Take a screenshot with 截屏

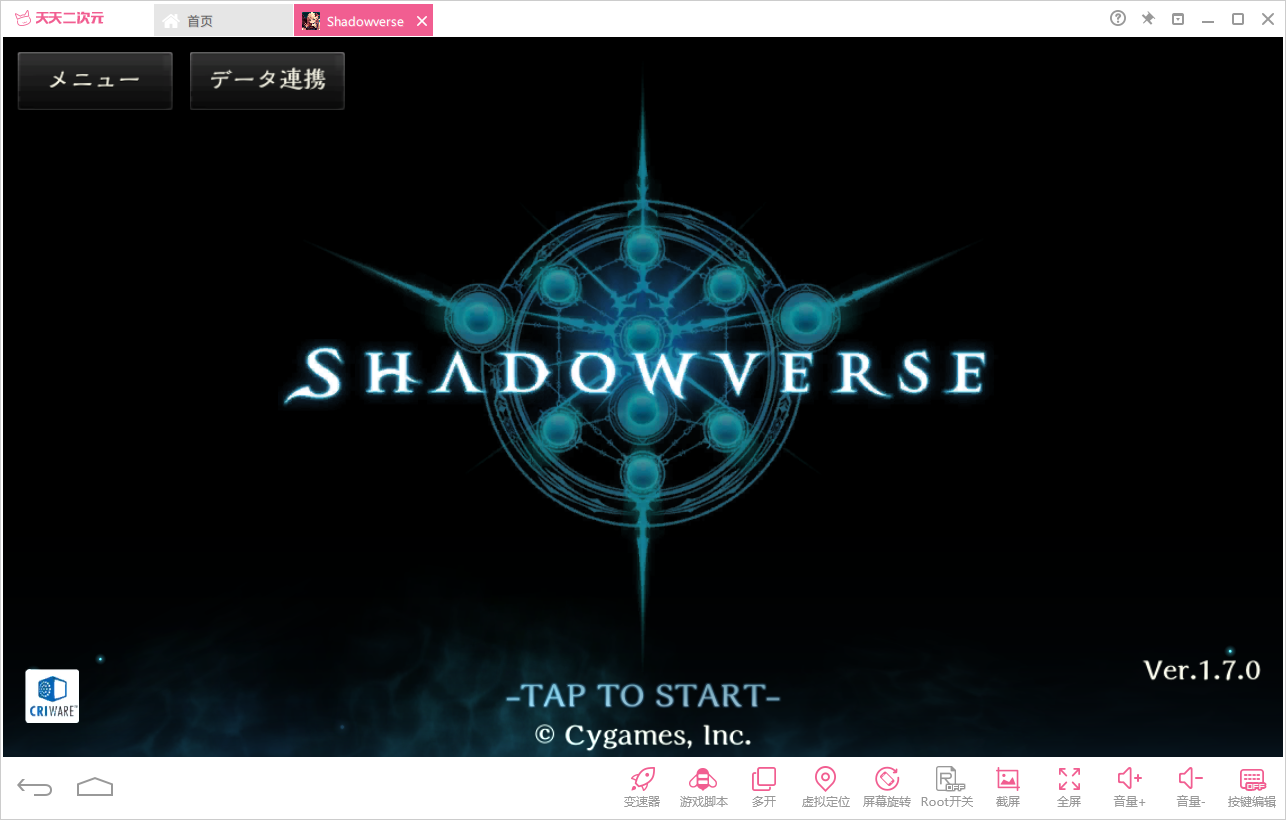coord(1008,787)
